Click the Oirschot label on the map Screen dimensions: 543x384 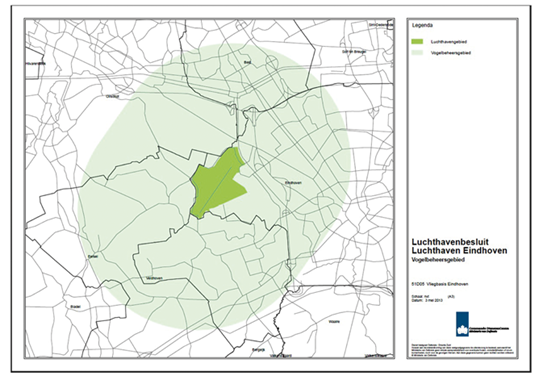pos(112,97)
